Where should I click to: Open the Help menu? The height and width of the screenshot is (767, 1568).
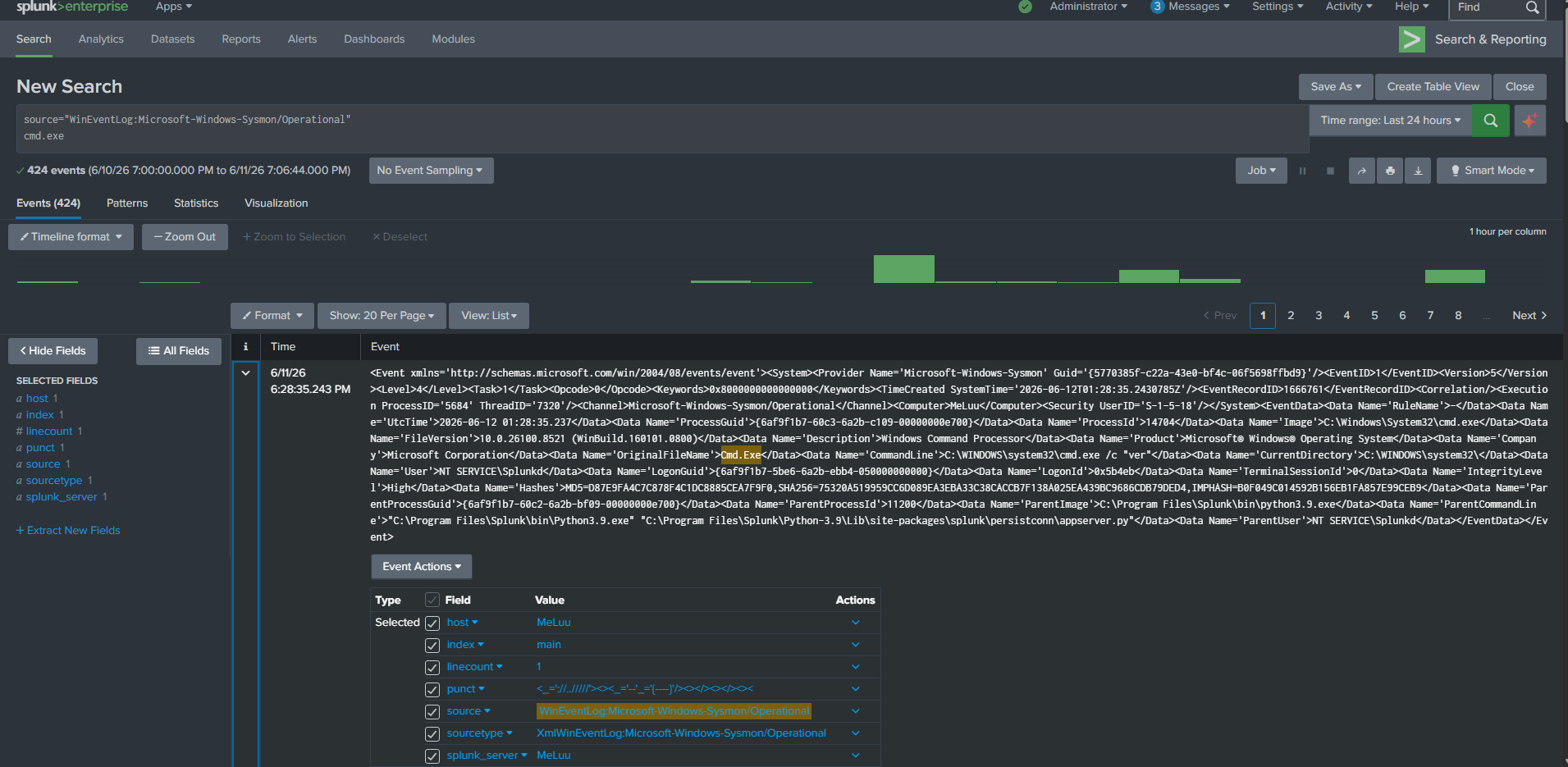click(x=1412, y=7)
